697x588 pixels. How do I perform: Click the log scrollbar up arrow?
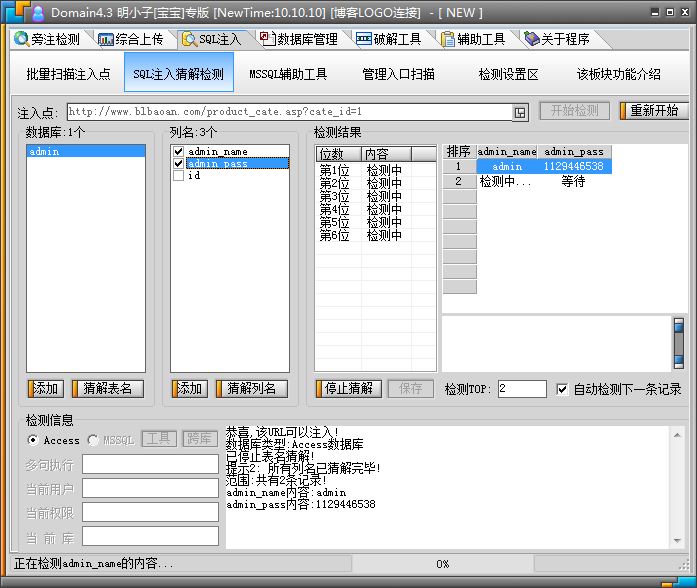(677, 435)
